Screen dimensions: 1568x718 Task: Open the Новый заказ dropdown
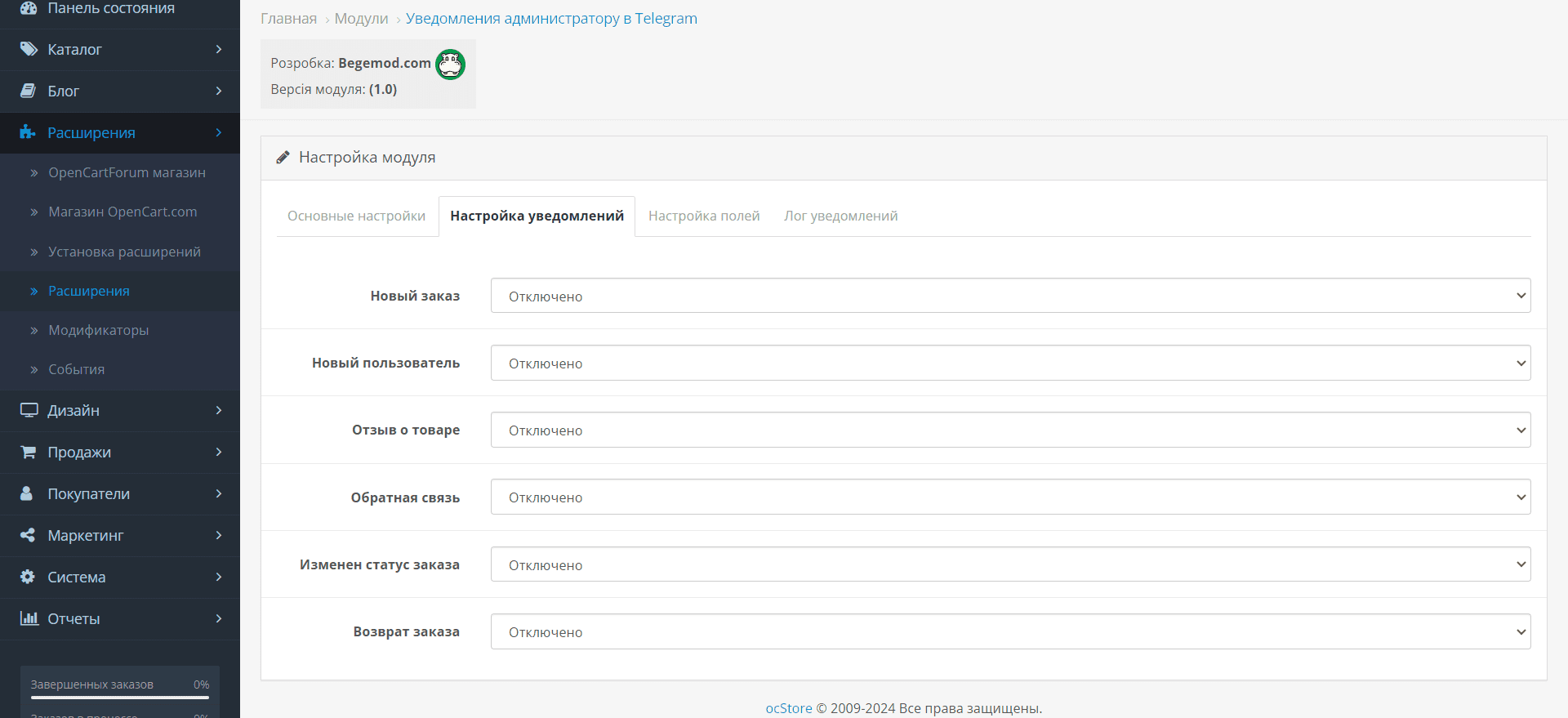click(1010, 296)
